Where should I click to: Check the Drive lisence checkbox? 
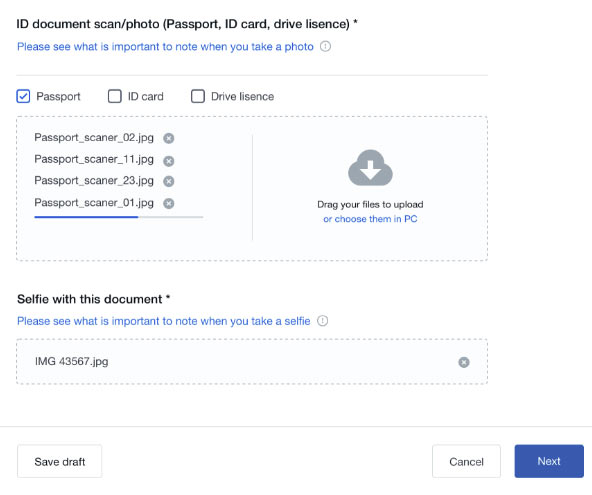pyautogui.click(x=198, y=96)
